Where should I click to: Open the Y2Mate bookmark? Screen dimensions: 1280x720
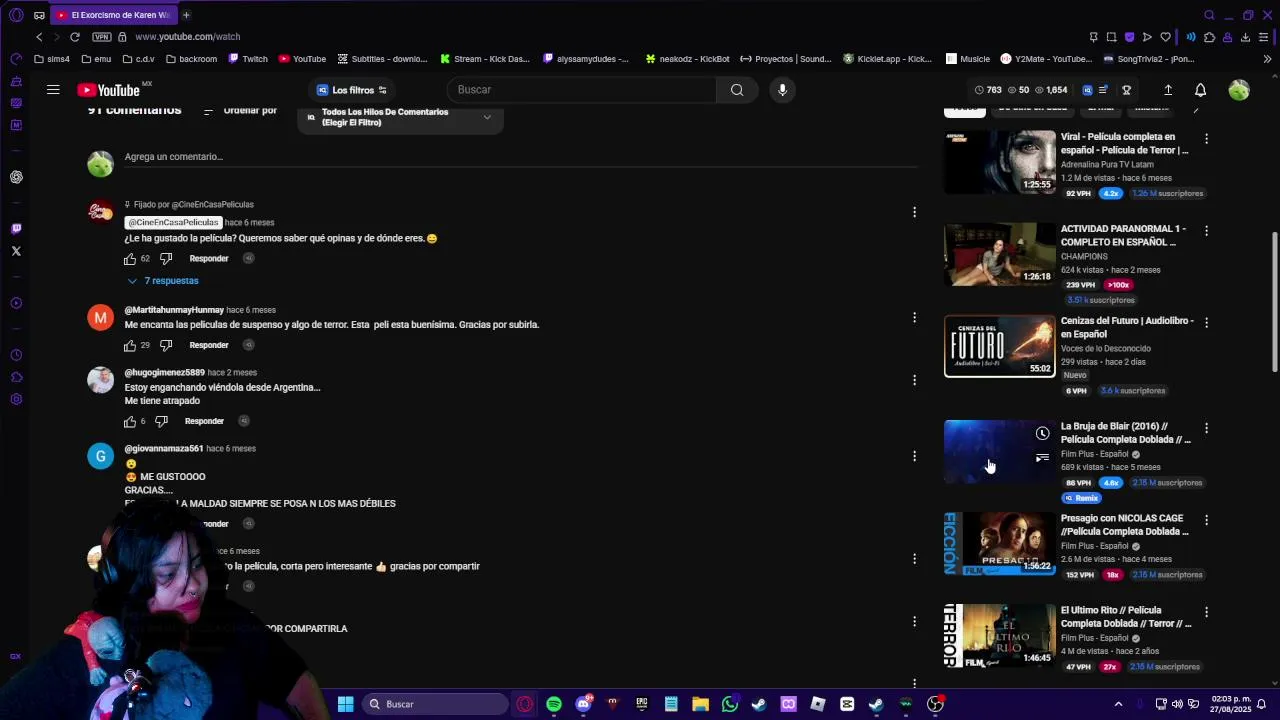pyautogui.click(x=1046, y=59)
